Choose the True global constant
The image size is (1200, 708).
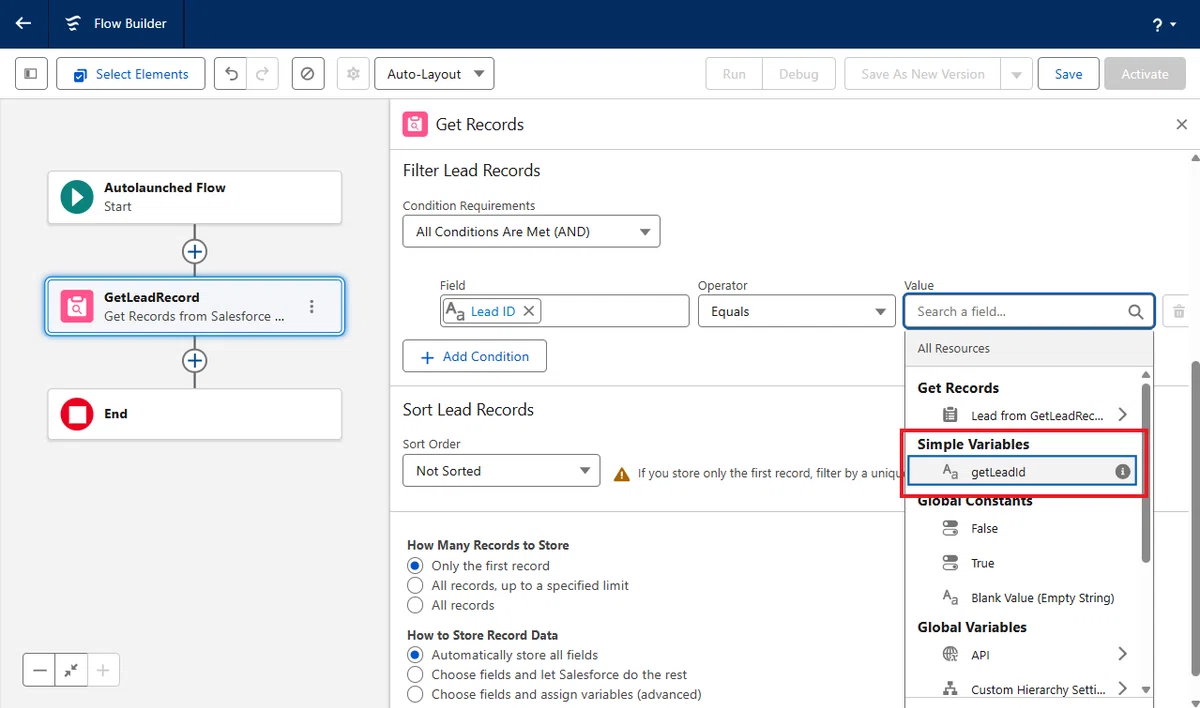(x=1023, y=563)
